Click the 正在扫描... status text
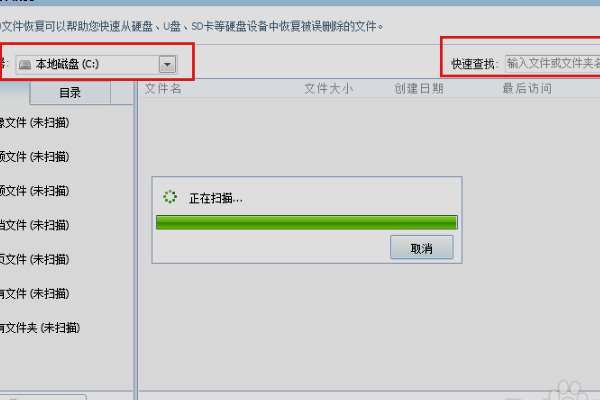This screenshot has width=600, height=400. (x=216, y=198)
